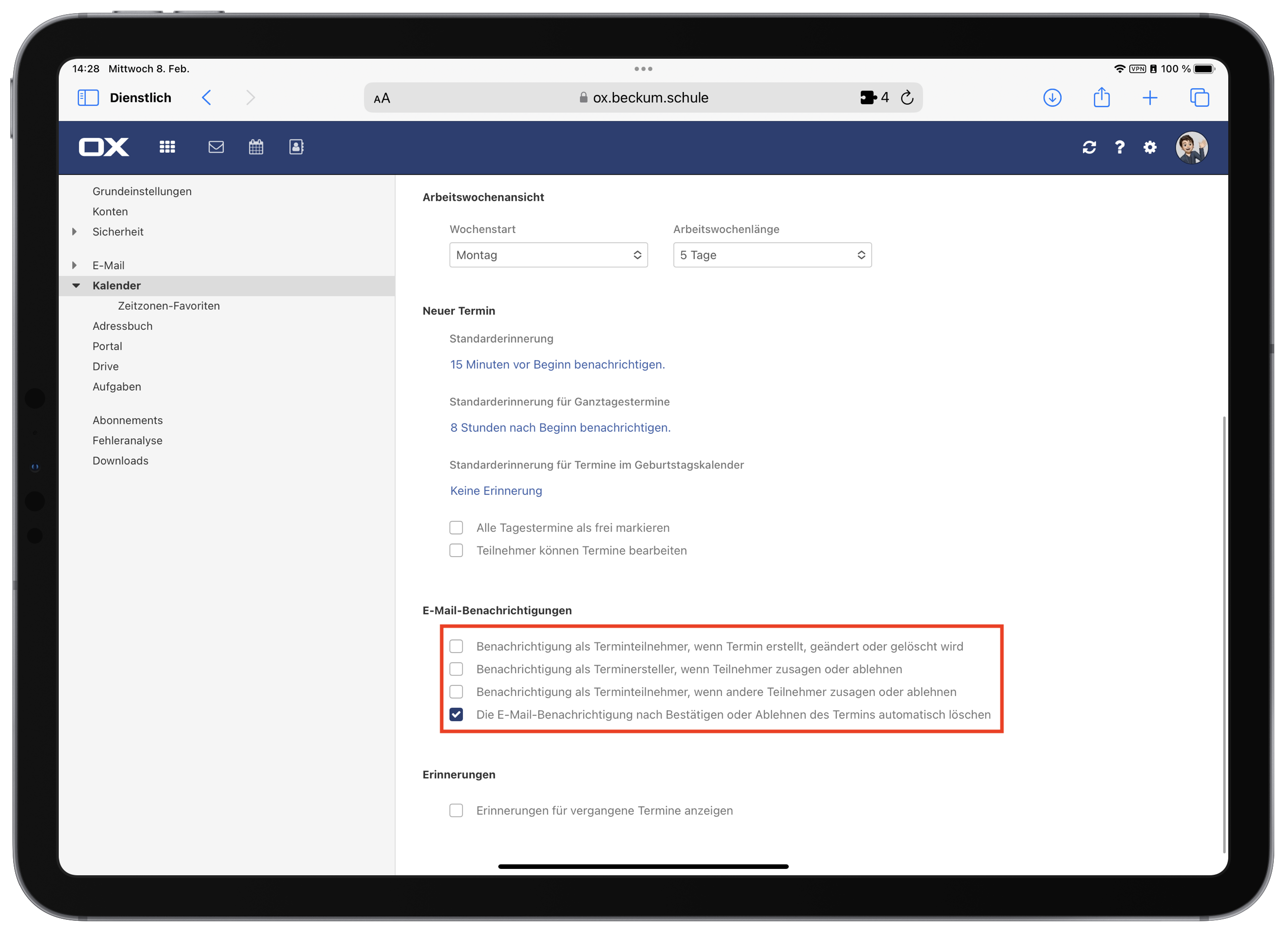The height and width of the screenshot is (934, 1288).
Task: Tap the Safari forward arrow
Action: point(250,97)
